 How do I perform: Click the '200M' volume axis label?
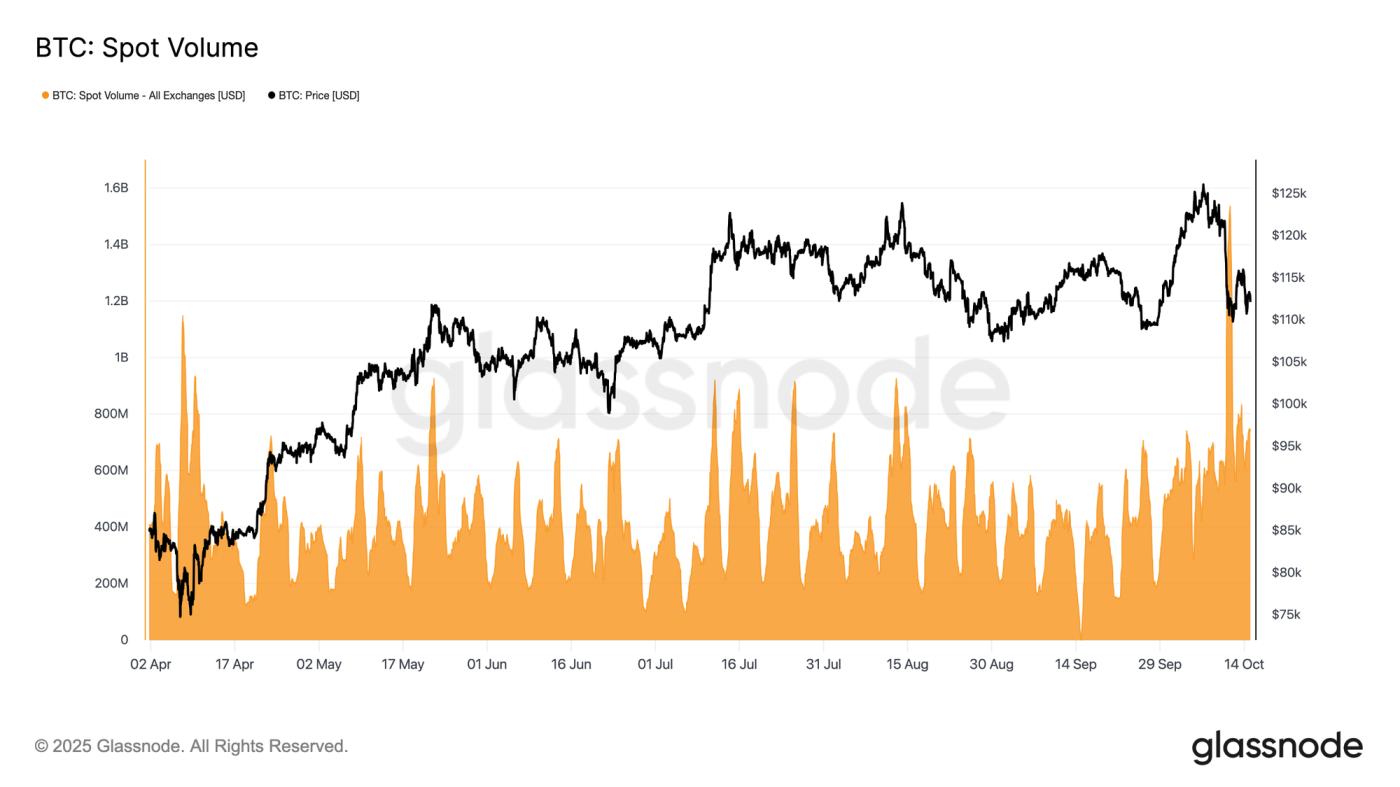[110, 583]
